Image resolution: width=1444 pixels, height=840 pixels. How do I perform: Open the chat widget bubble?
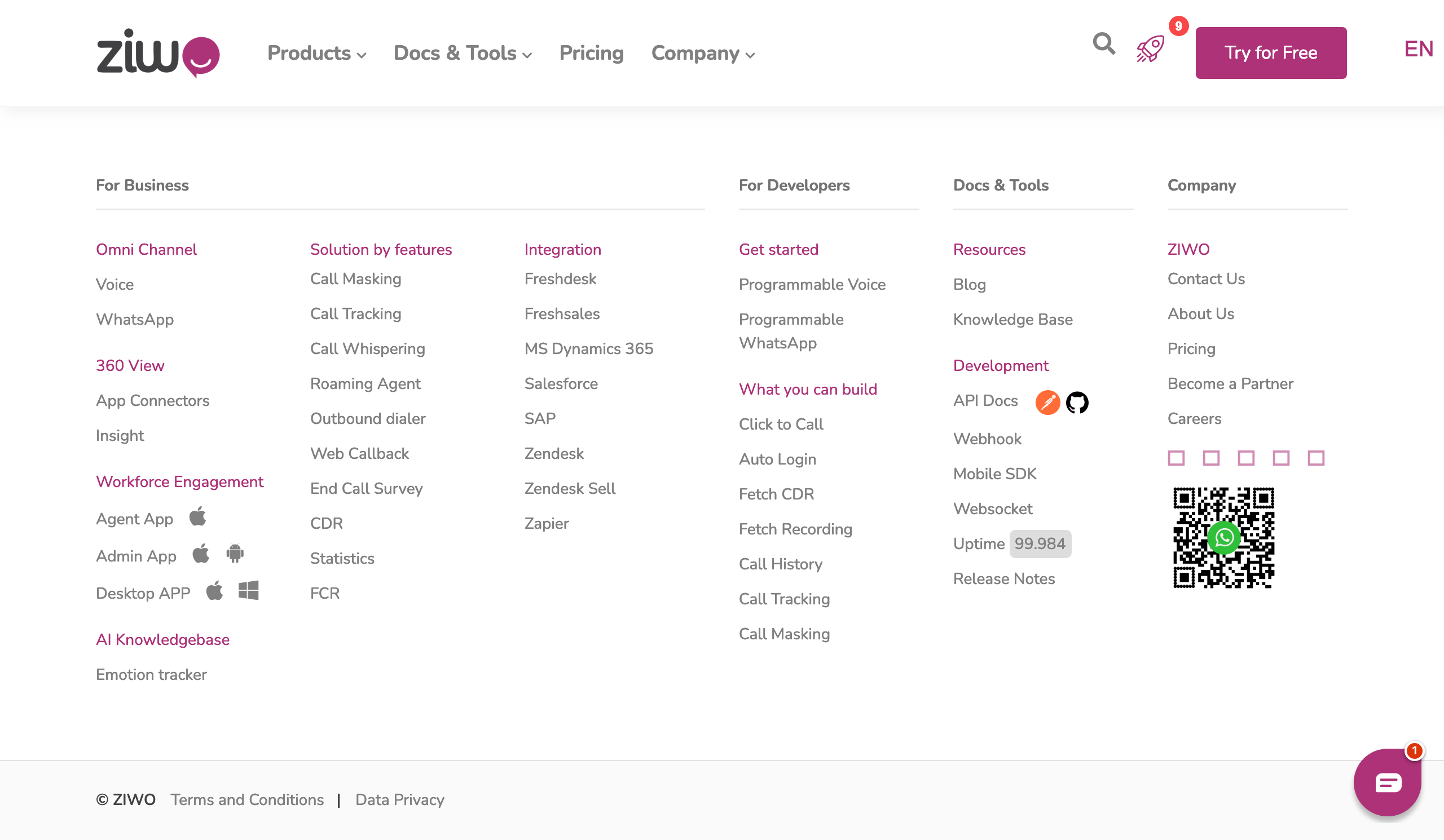point(1387,782)
